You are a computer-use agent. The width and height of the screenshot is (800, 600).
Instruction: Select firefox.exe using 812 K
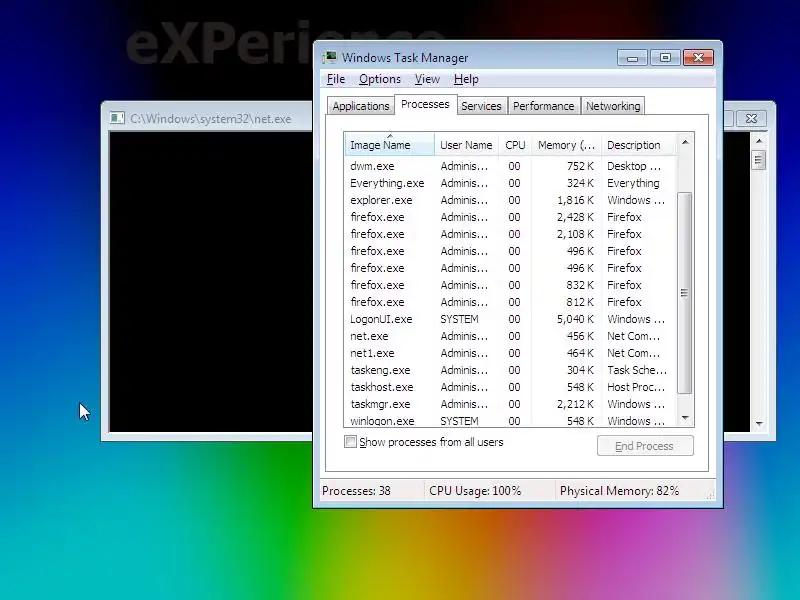click(x=510, y=302)
